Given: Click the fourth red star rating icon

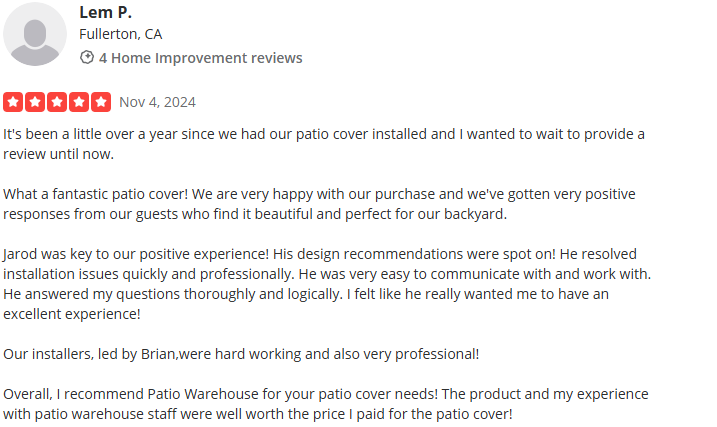Looking at the screenshot, I should coord(79,102).
